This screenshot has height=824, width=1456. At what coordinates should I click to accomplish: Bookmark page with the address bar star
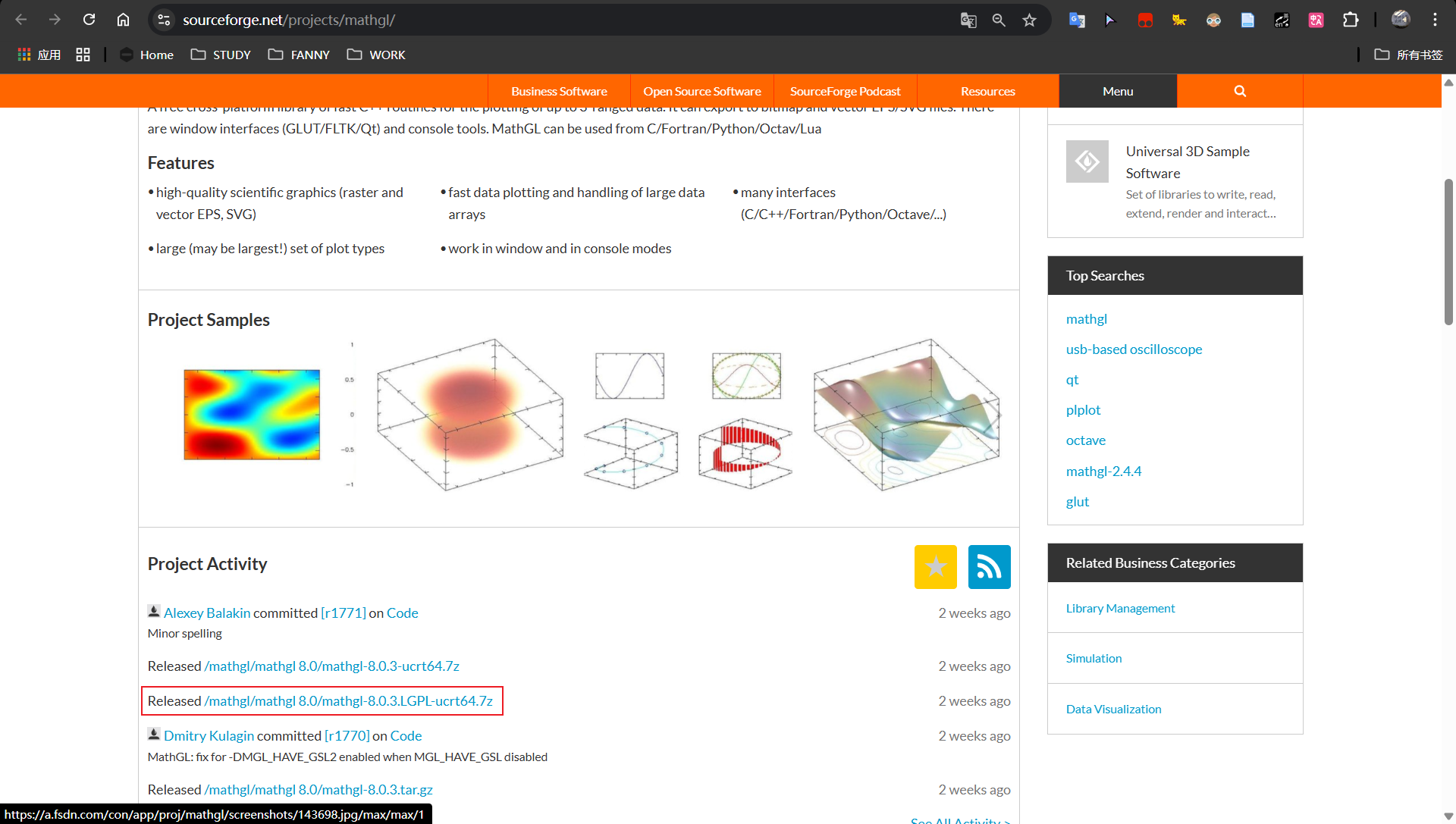coord(1029,20)
